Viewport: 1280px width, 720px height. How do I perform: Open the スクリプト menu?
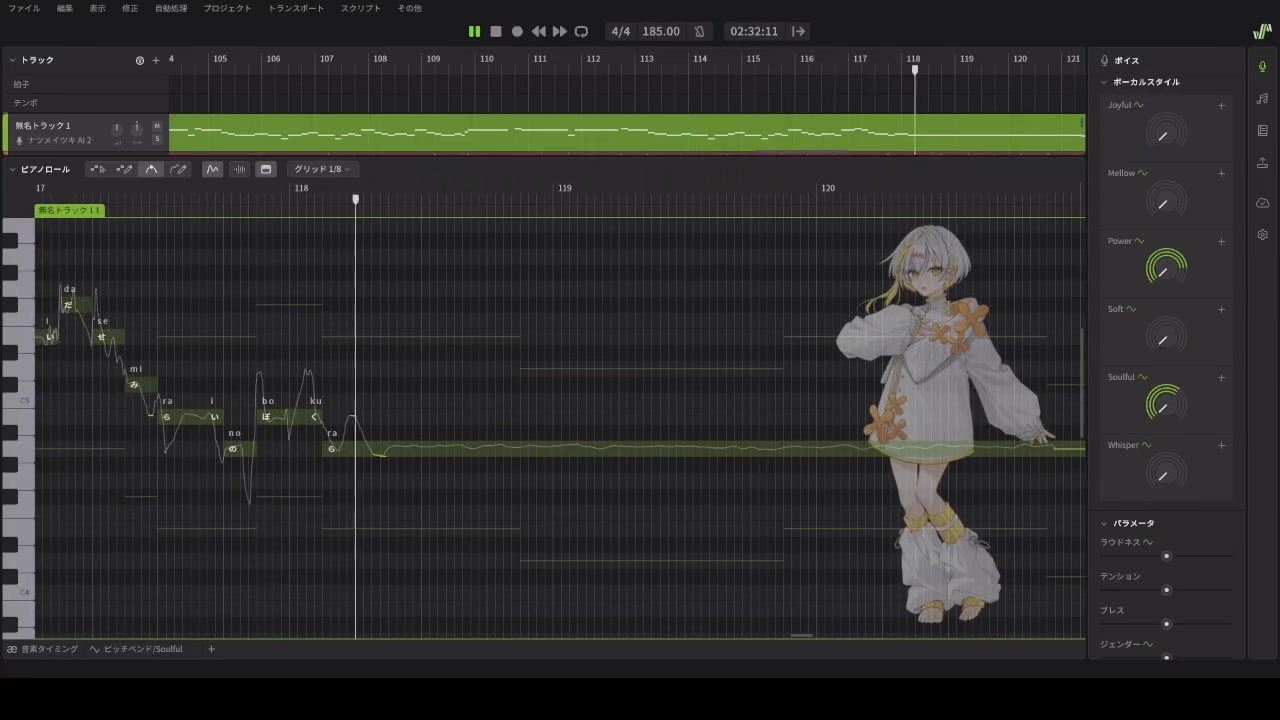[x=360, y=8]
